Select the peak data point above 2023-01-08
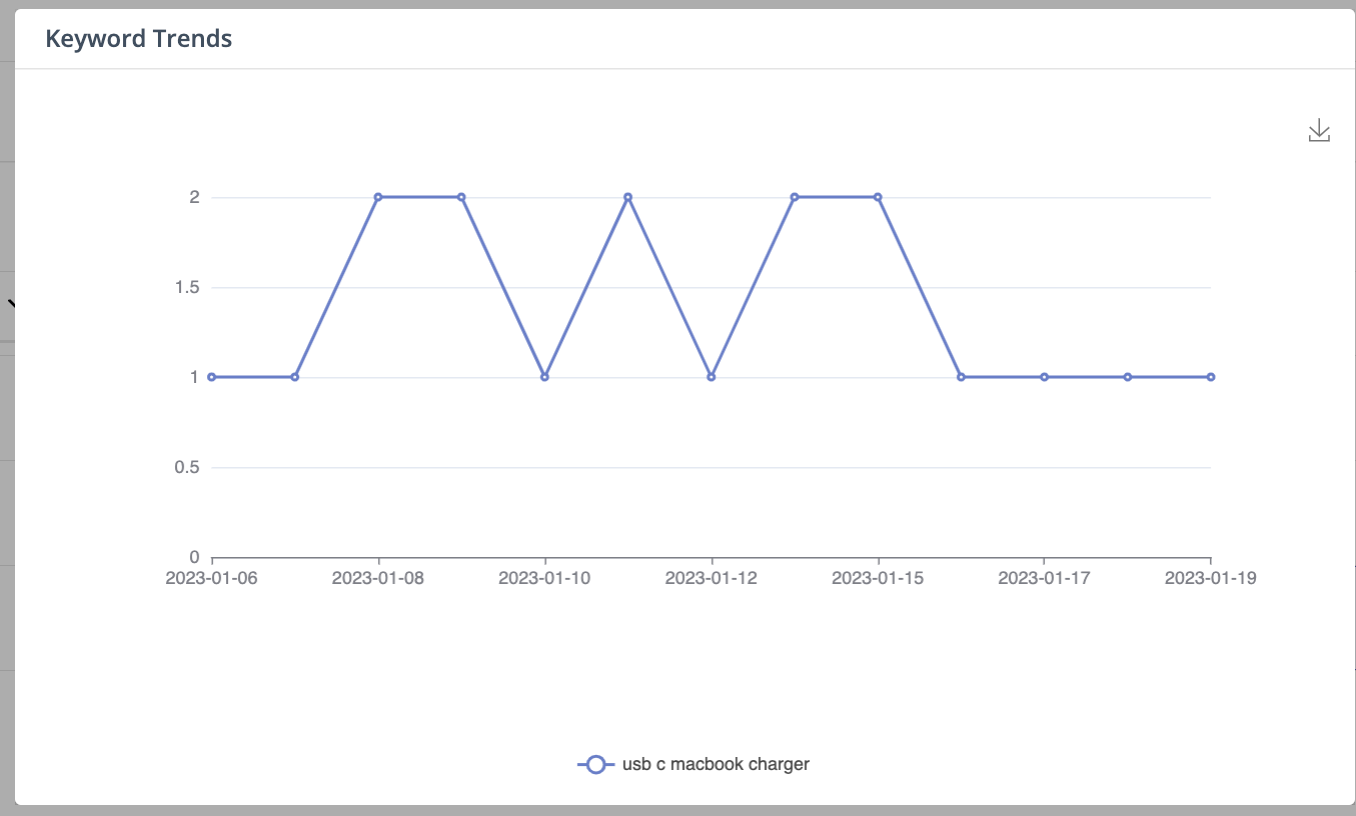The height and width of the screenshot is (816, 1356). pyautogui.click(x=378, y=197)
